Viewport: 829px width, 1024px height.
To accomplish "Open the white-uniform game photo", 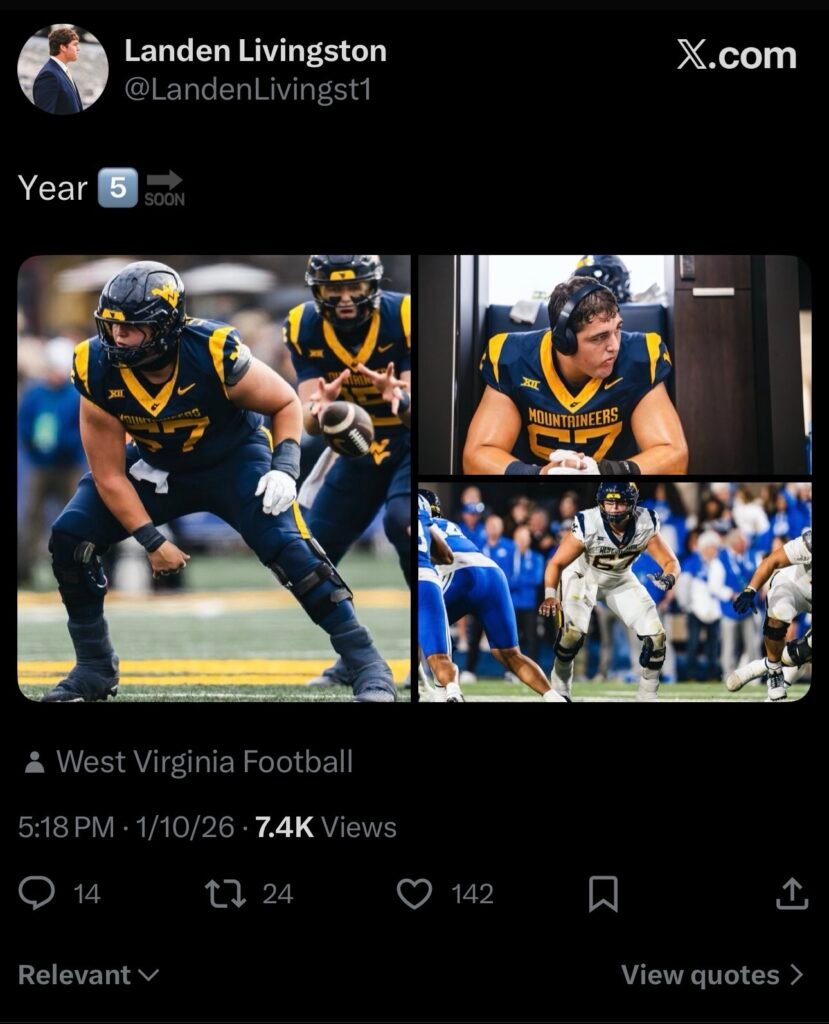I will pos(614,592).
